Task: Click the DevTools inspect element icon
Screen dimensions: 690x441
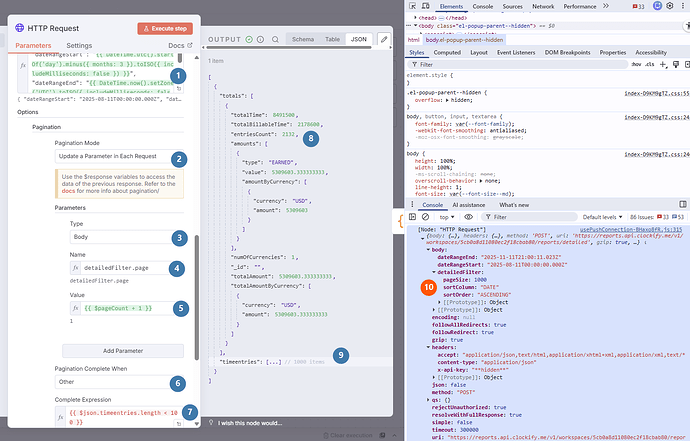Action: point(412,6)
